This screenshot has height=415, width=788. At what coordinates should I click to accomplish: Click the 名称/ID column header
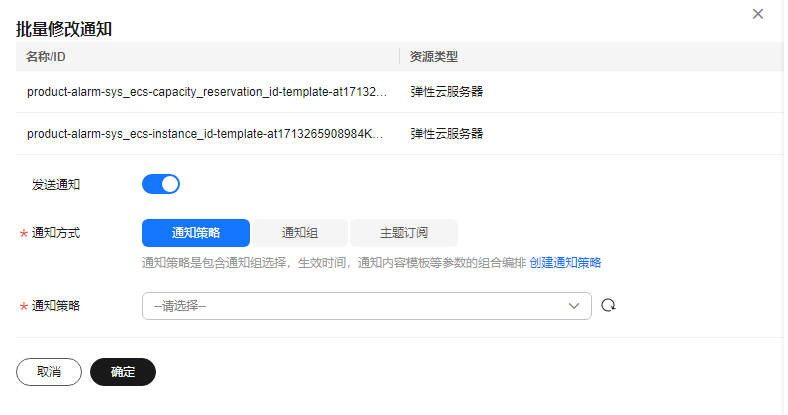[46, 57]
